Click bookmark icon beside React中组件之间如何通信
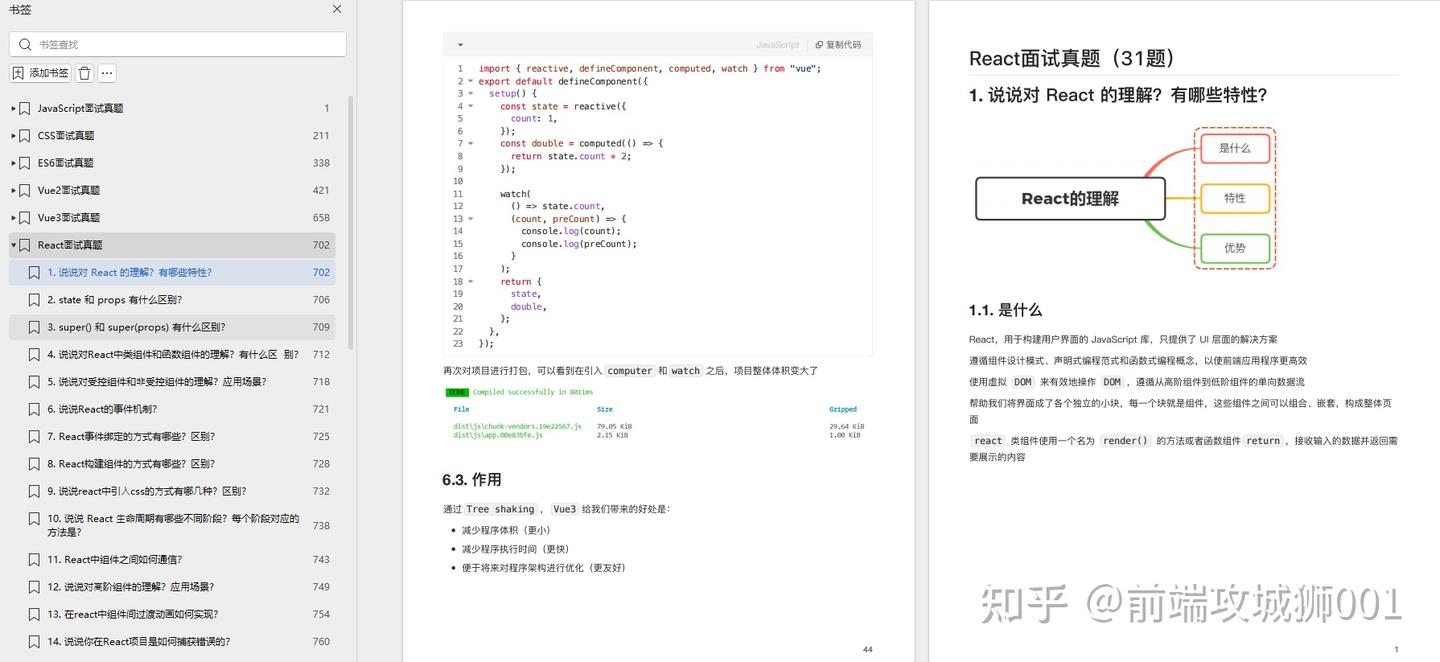 (35, 560)
